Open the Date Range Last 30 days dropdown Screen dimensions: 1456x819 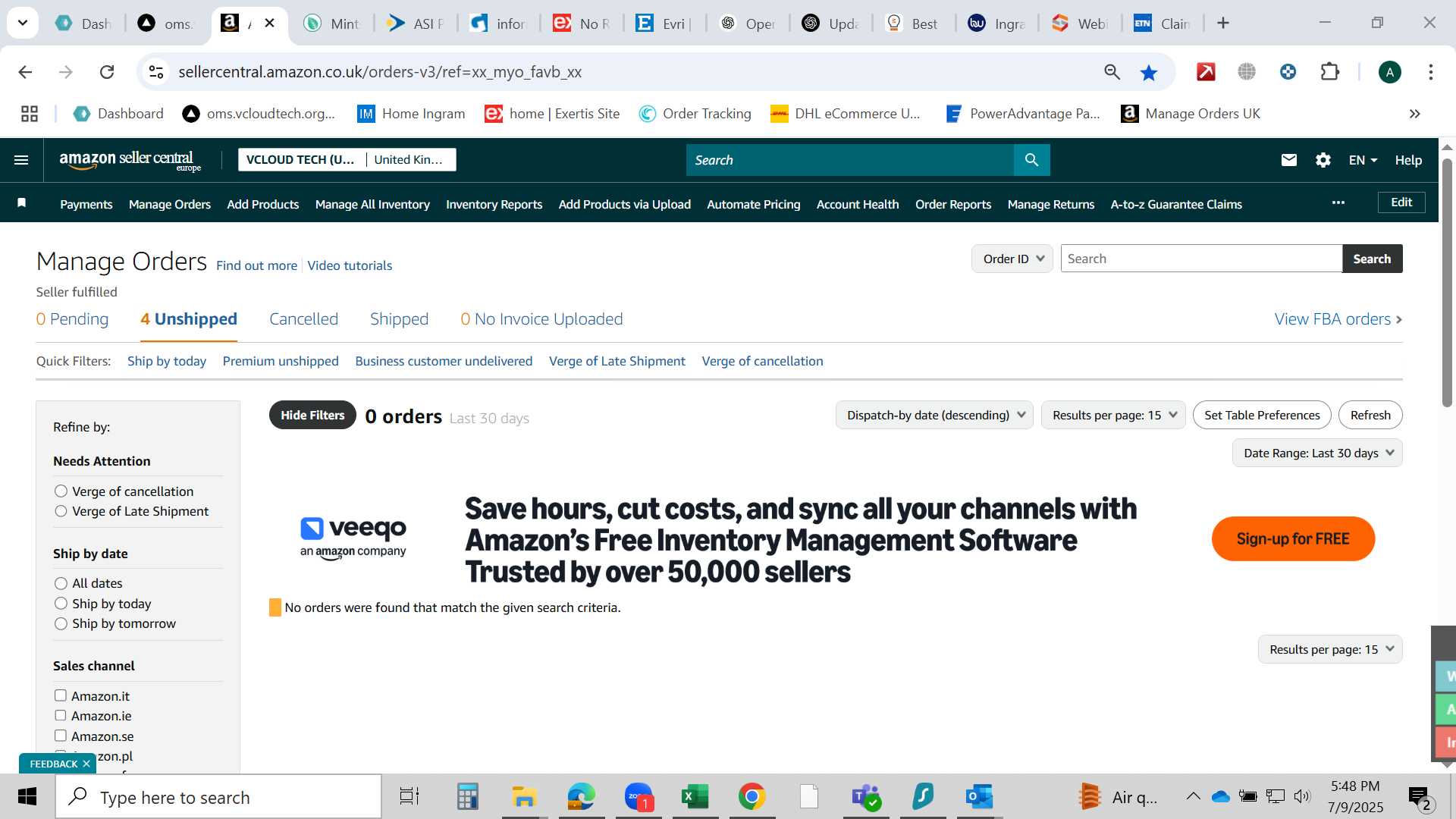(x=1317, y=453)
